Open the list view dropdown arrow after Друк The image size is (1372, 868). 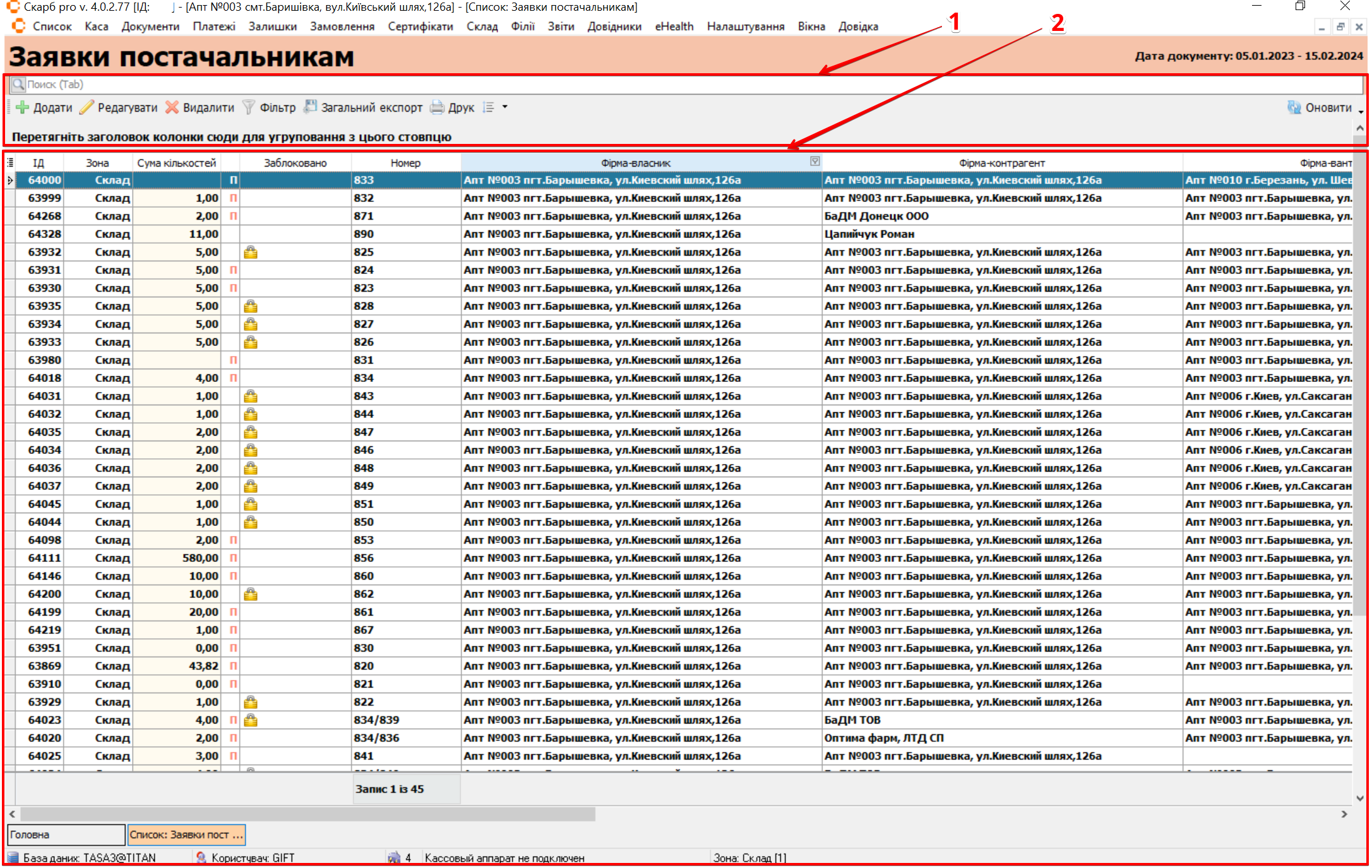(504, 107)
